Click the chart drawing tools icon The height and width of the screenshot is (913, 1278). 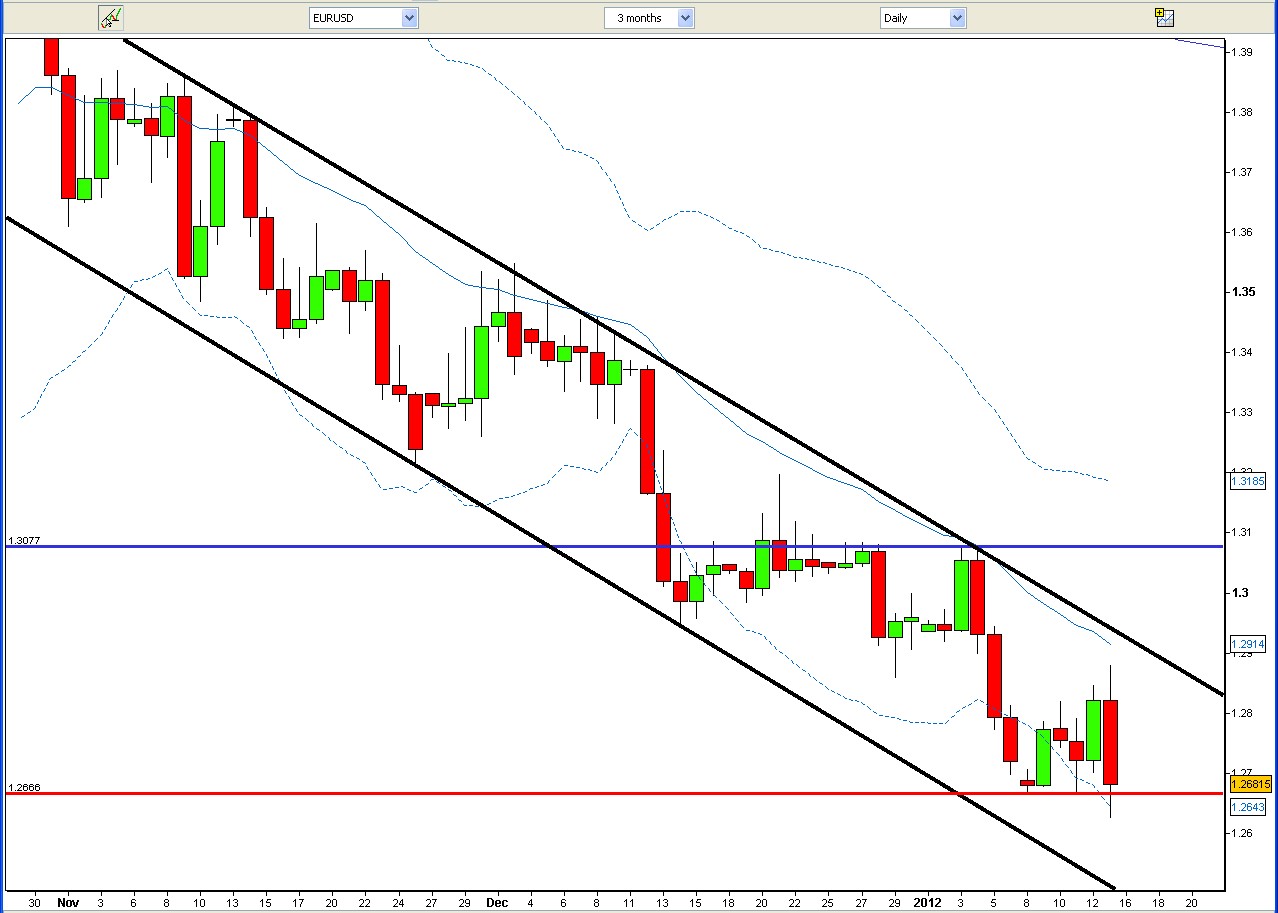pyautogui.click(x=110, y=17)
